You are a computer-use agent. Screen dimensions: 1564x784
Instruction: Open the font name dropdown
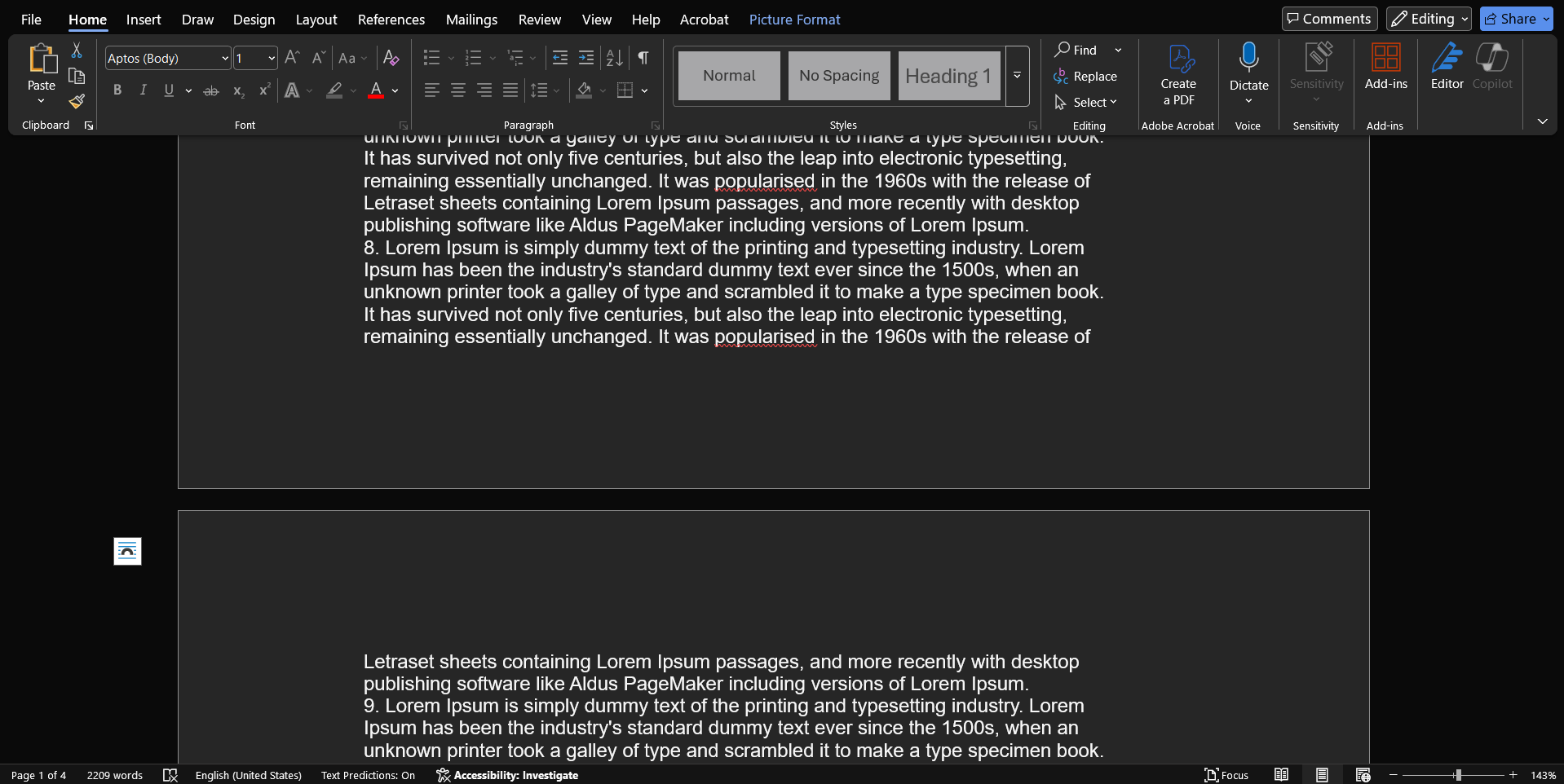(225, 59)
